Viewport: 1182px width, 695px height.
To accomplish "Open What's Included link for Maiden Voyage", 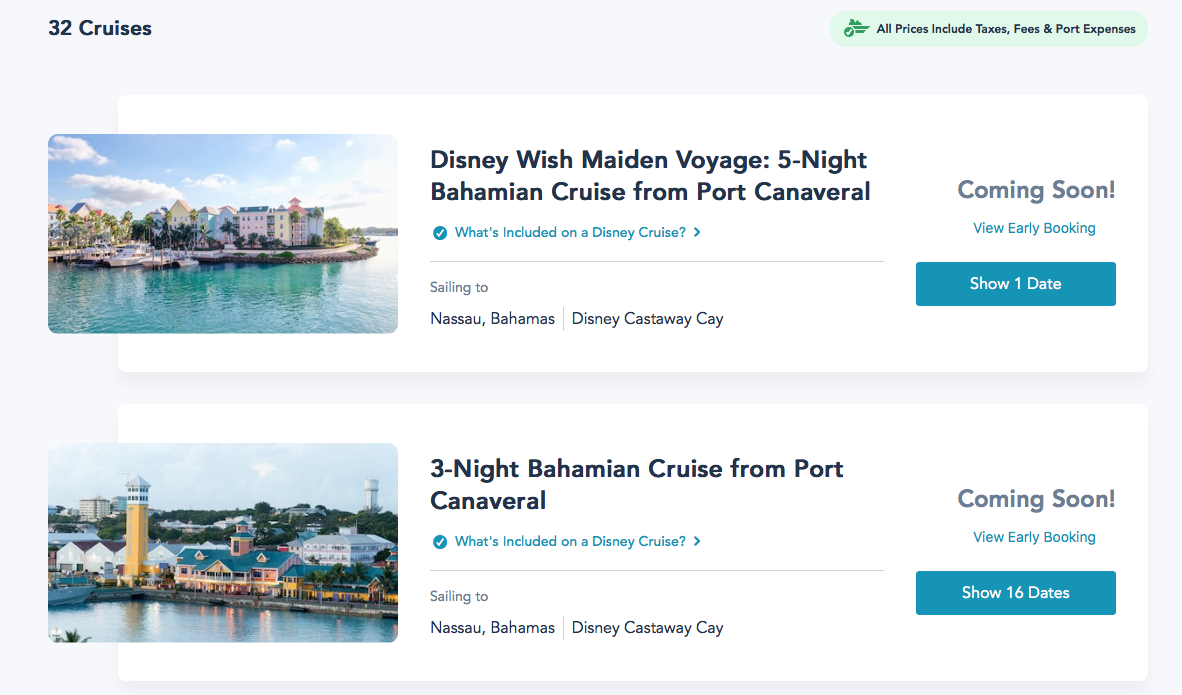I will (x=570, y=233).
